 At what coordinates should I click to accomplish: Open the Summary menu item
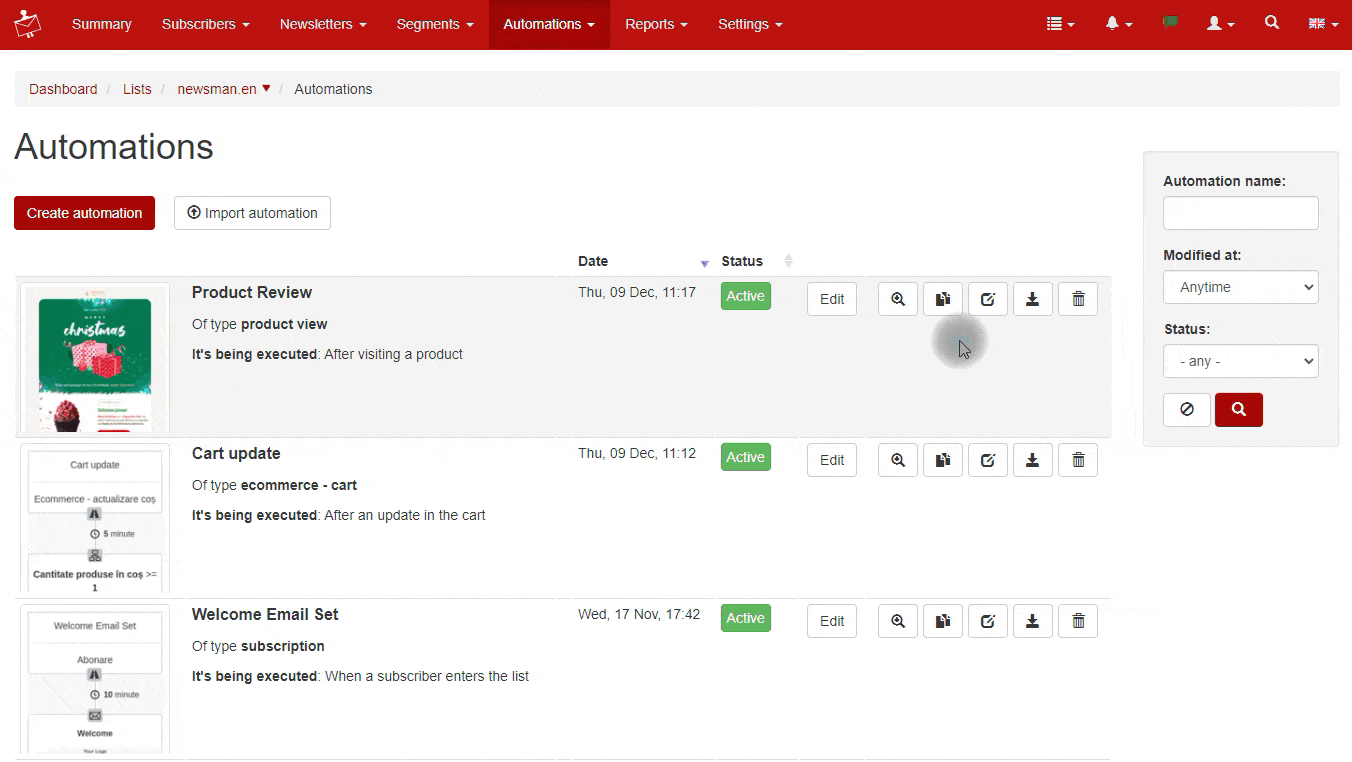pyautogui.click(x=102, y=24)
